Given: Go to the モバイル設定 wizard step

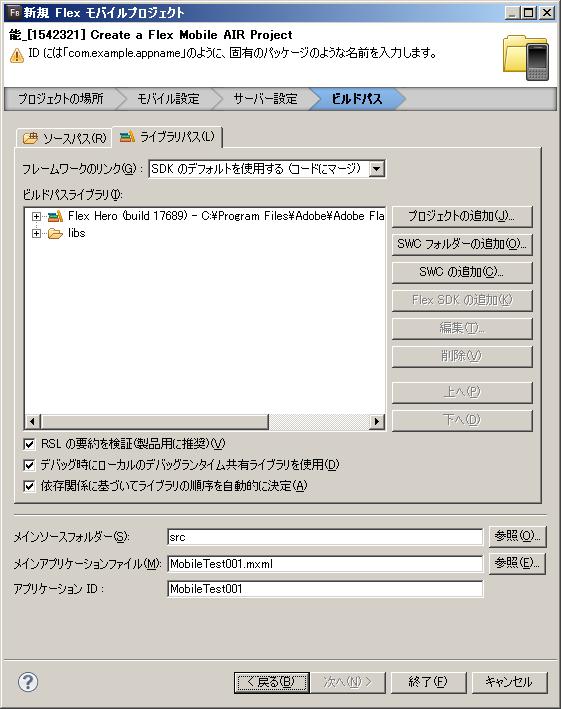Looking at the screenshot, I should (x=168, y=99).
